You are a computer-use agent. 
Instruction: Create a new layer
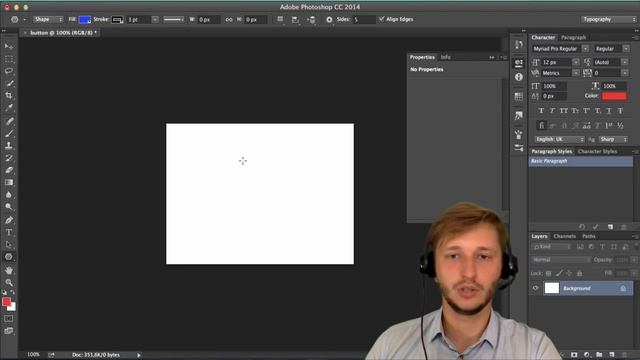(x=611, y=355)
